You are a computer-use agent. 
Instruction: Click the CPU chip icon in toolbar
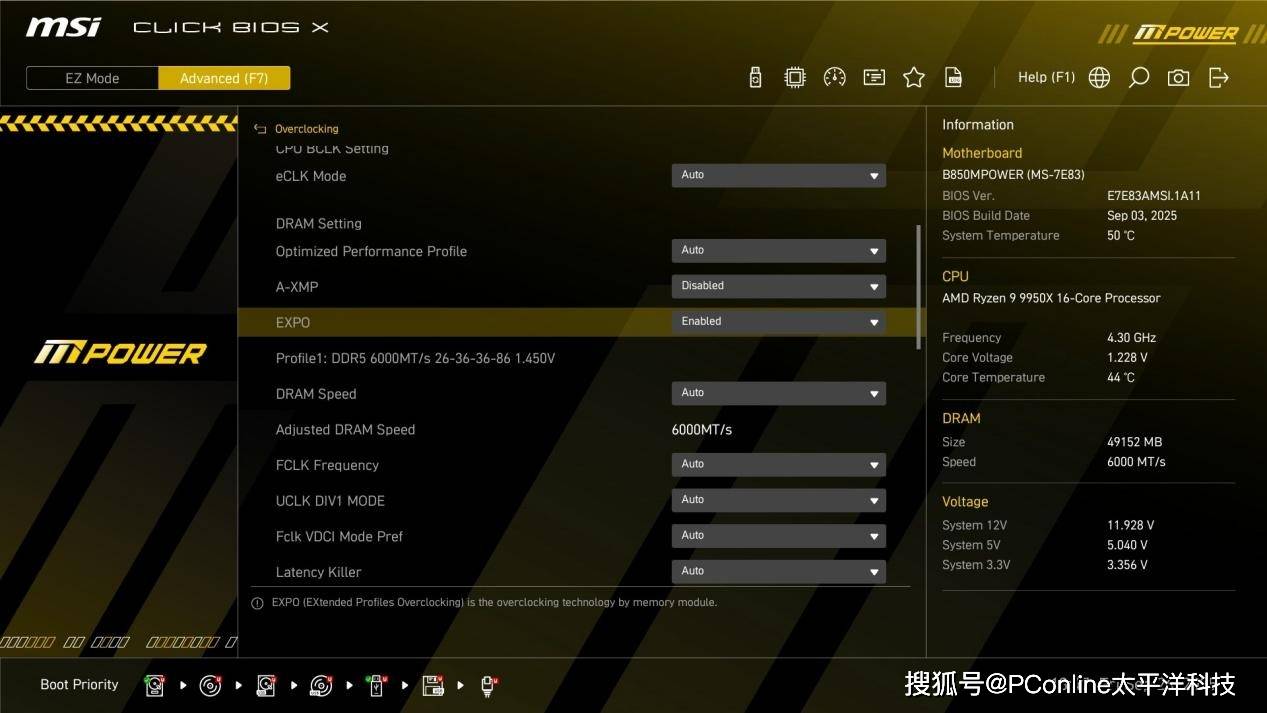pyautogui.click(x=795, y=77)
